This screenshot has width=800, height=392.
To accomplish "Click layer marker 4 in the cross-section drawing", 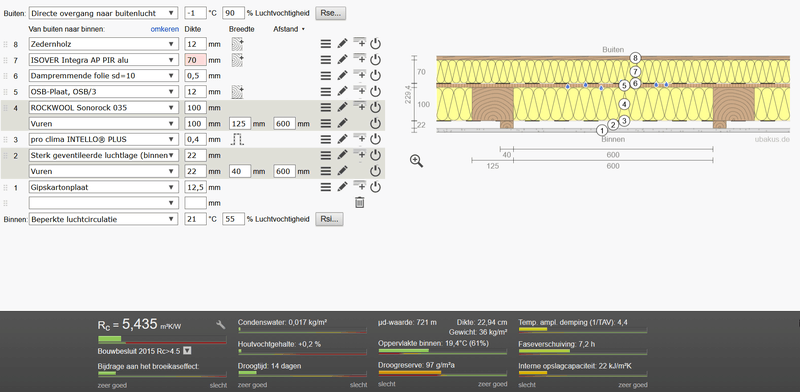I will [x=624, y=104].
